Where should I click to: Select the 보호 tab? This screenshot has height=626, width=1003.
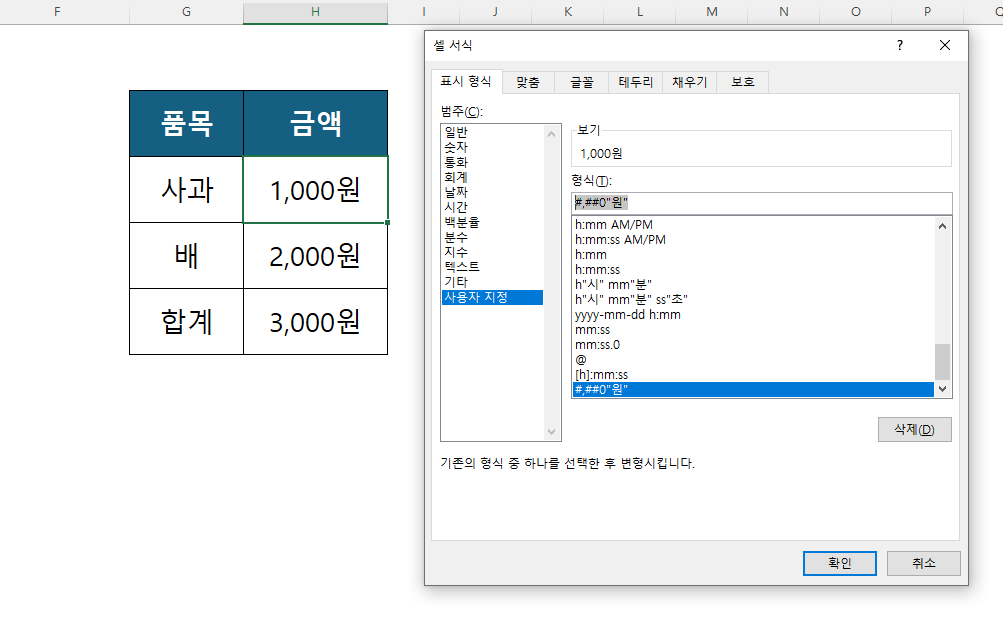click(742, 82)
